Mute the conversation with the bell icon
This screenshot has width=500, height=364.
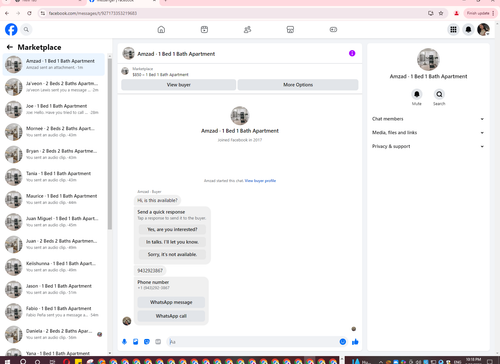(x=417, y=94)
